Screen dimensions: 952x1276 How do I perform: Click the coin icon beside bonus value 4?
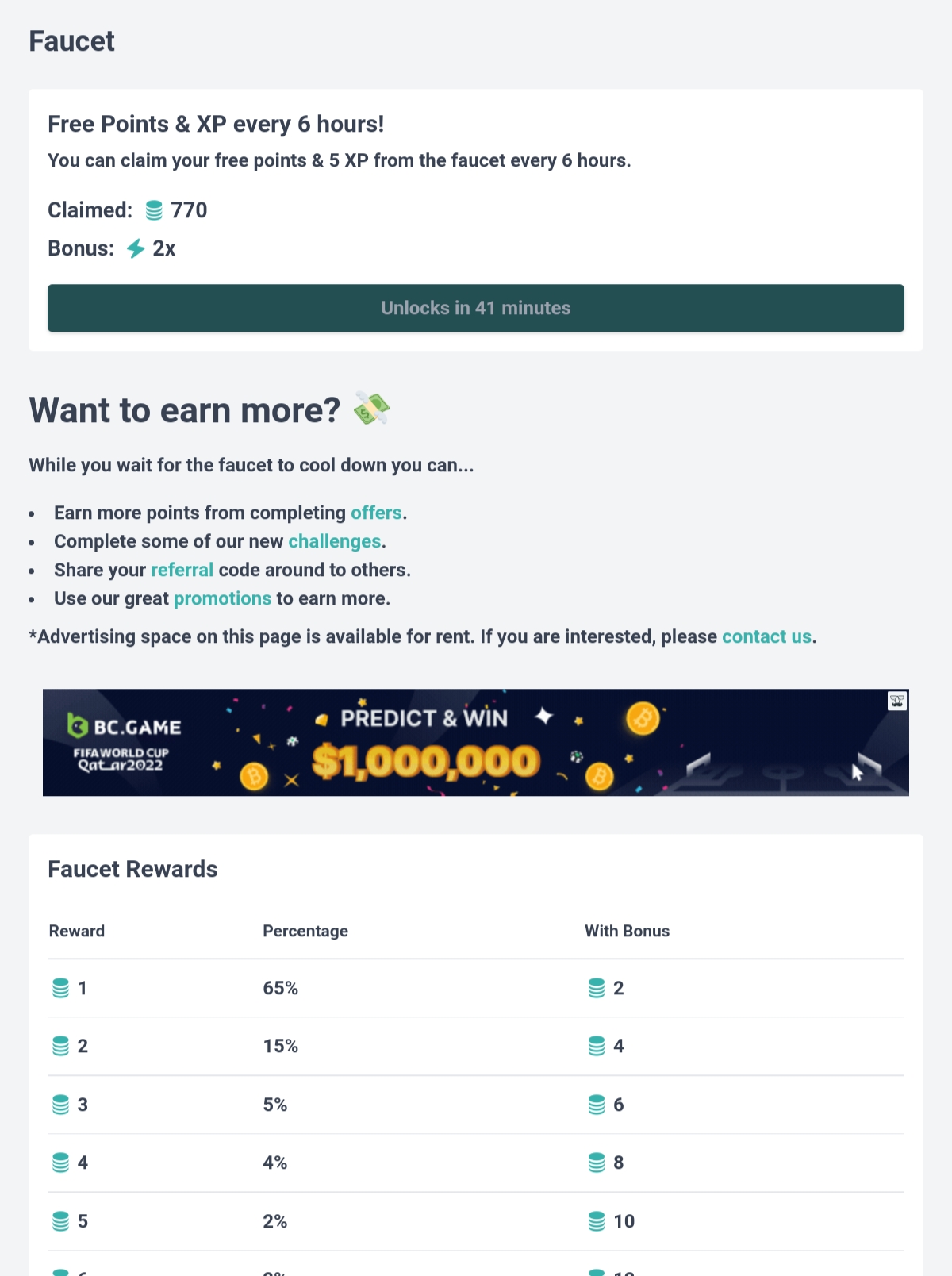[x=597, y=1046]
